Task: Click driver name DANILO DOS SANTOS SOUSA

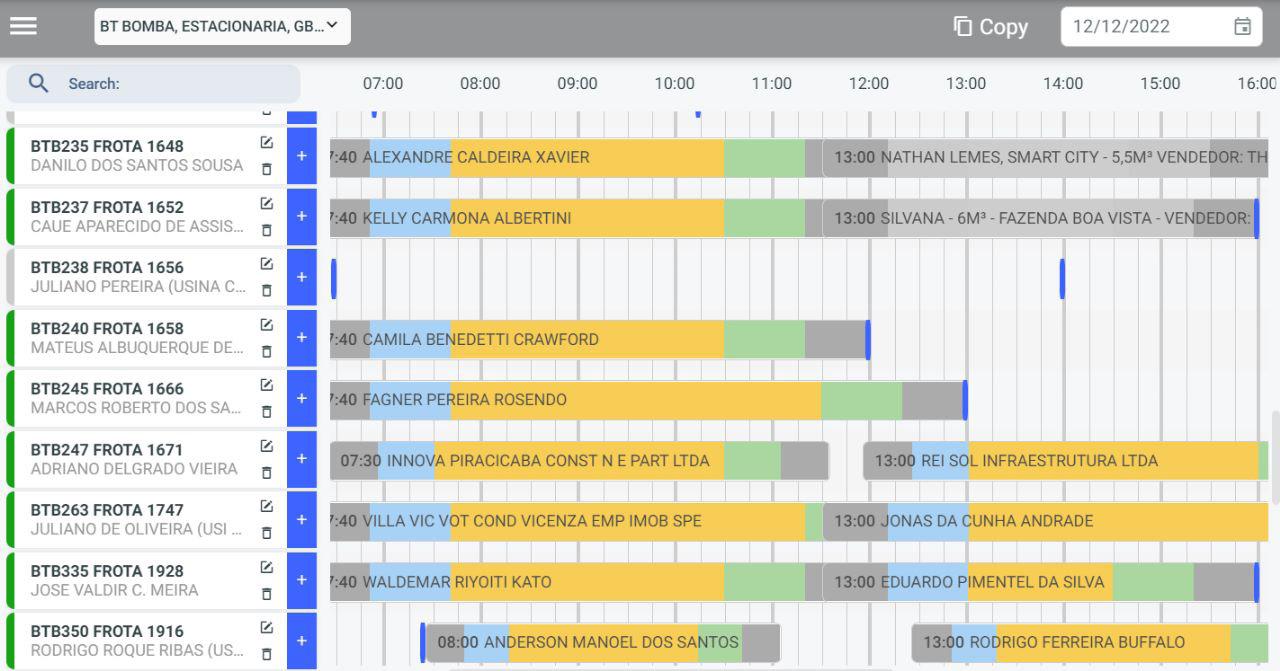Action: [x=137, y=166]
